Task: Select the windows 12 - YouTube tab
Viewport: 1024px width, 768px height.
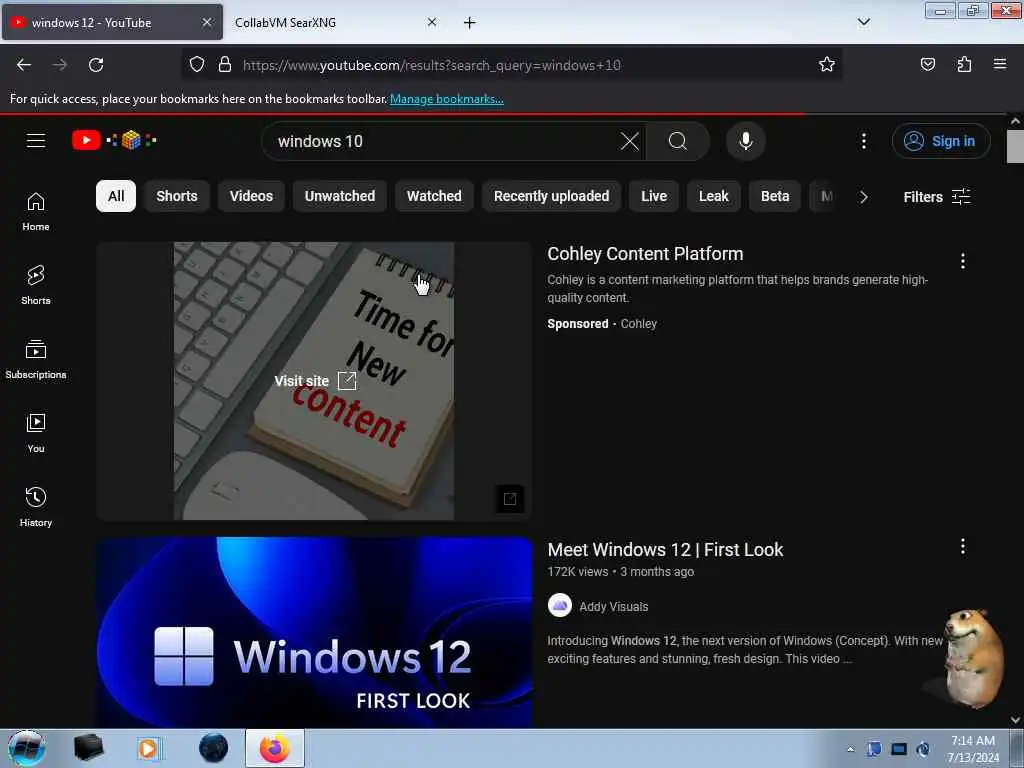Action: 112,22
